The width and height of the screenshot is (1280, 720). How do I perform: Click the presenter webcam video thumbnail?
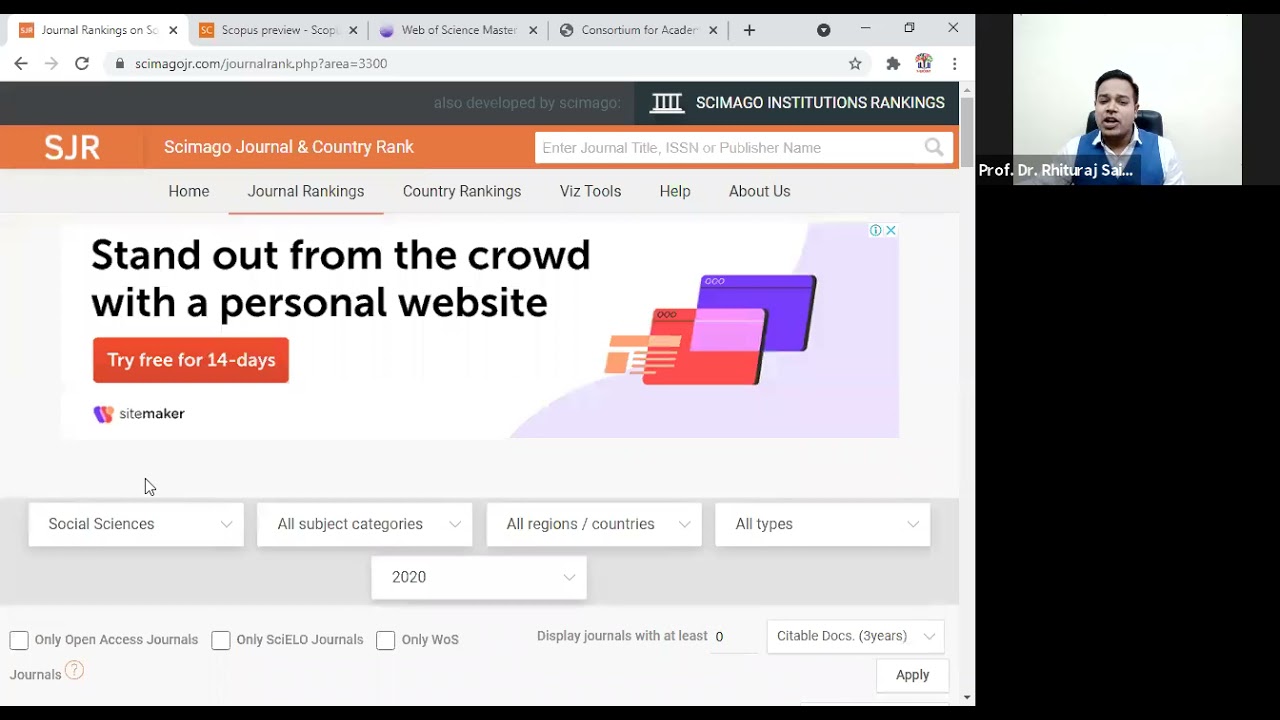pyautogui.click(x=1127, y=99)
